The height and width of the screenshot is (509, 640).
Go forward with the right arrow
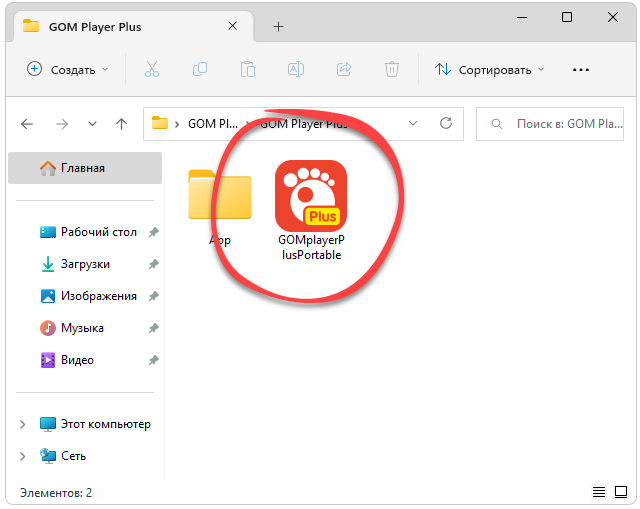62,124
